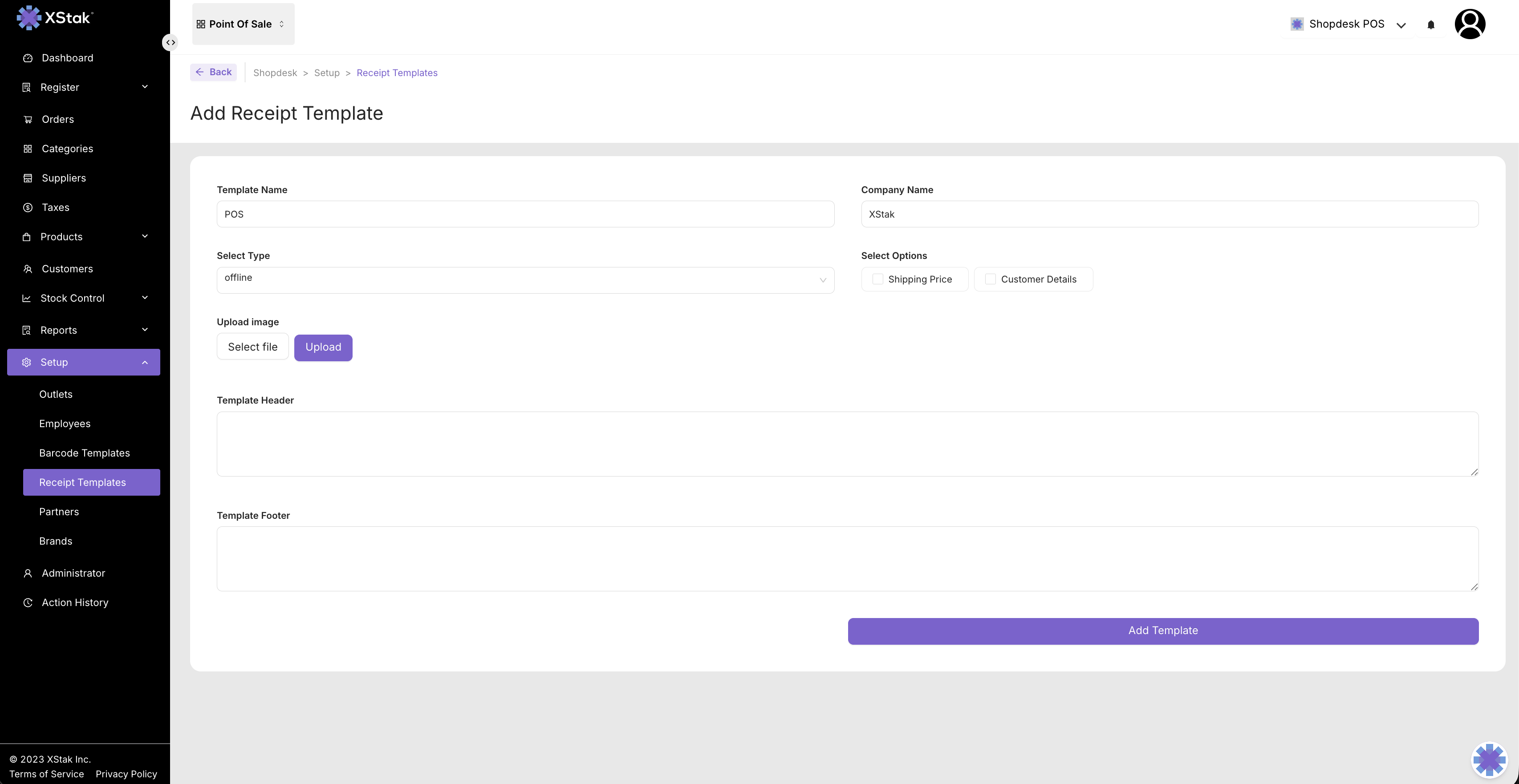The height and width of the screenshot is (784, 1519).
Task: Click the Register icon in sidebar
Action: (x=27, y=87)
